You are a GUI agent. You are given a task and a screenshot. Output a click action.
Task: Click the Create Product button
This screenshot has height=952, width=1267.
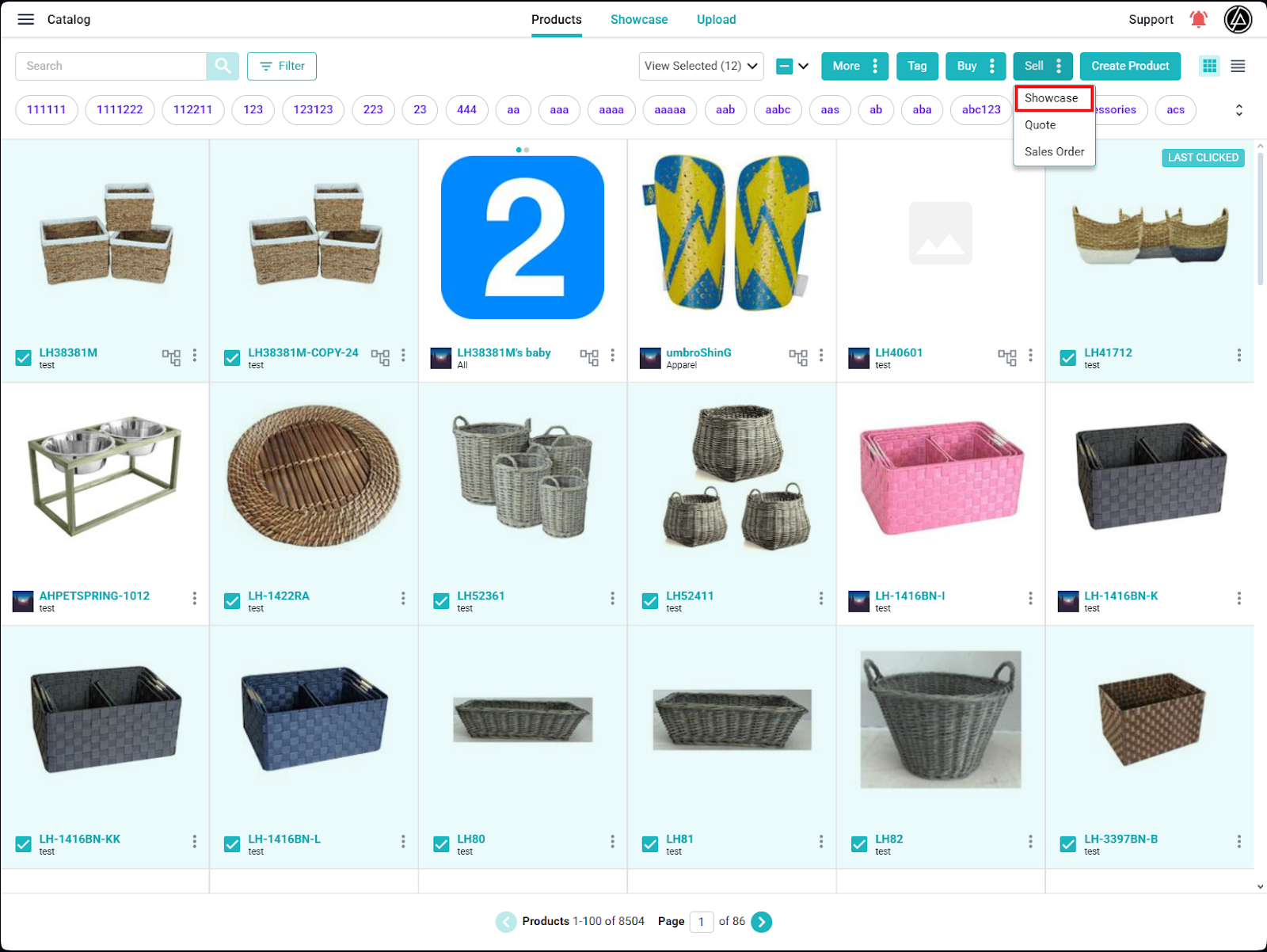[1130, 66]
